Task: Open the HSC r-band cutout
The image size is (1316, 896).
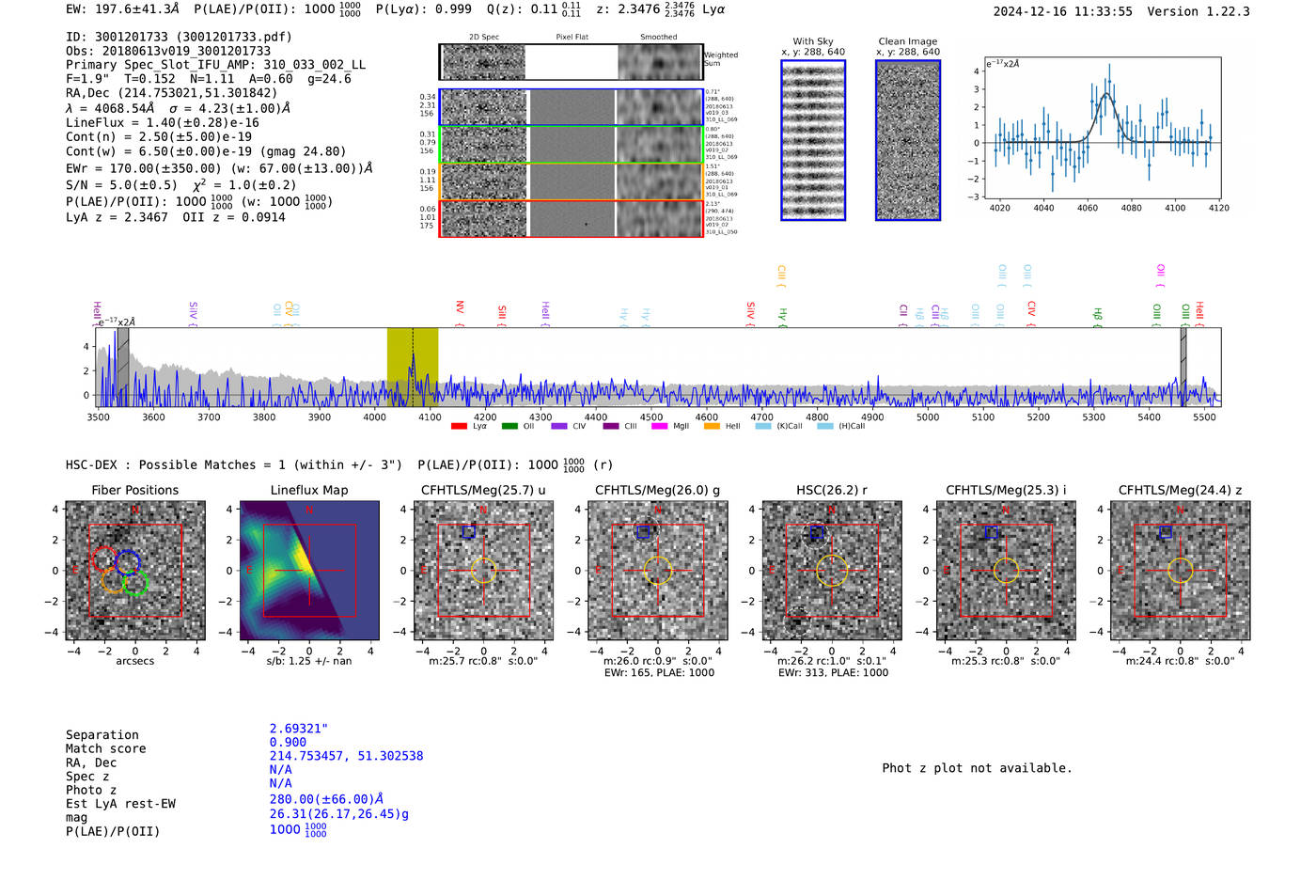Action: (832, 571)
